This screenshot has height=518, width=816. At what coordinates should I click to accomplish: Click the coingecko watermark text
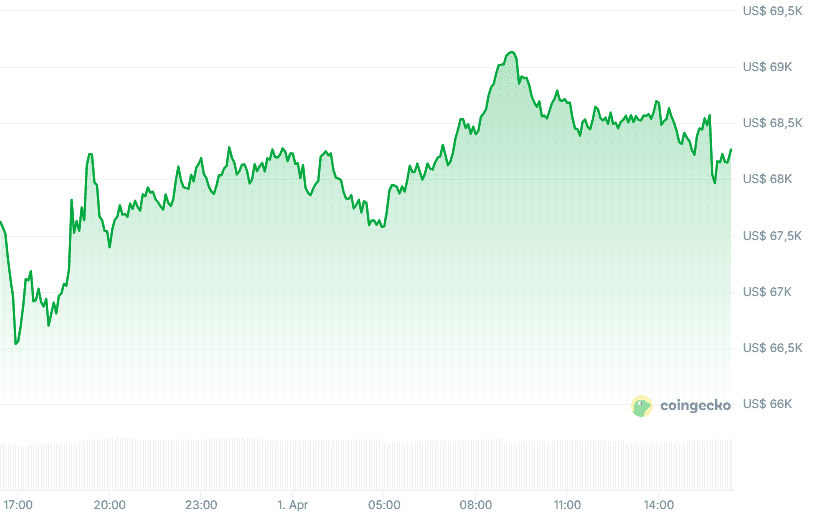pyautogui.click(x=695, y=406)
